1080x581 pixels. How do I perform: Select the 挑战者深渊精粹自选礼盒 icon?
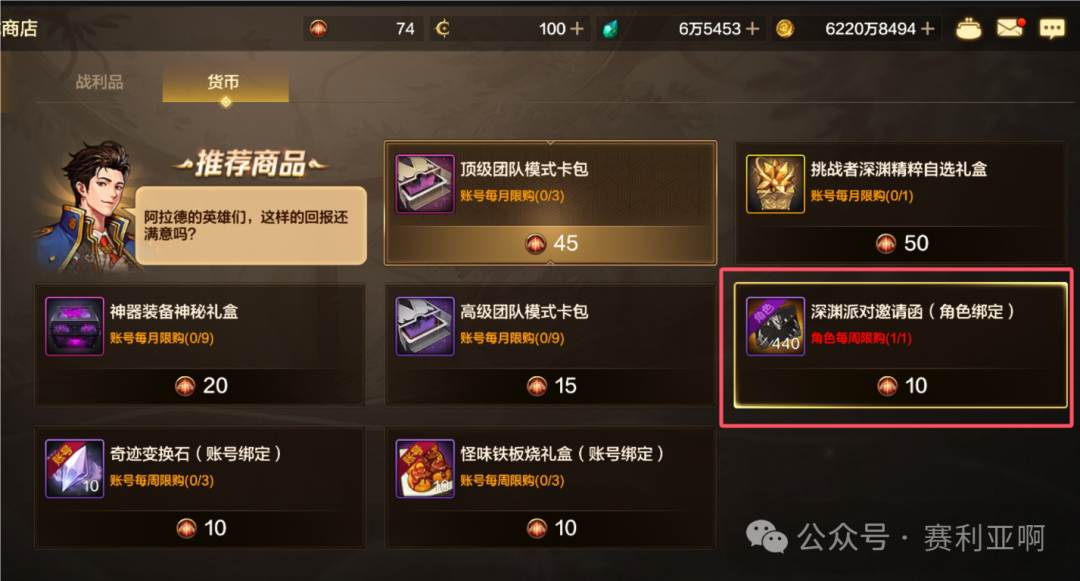(x=776, y=184)
